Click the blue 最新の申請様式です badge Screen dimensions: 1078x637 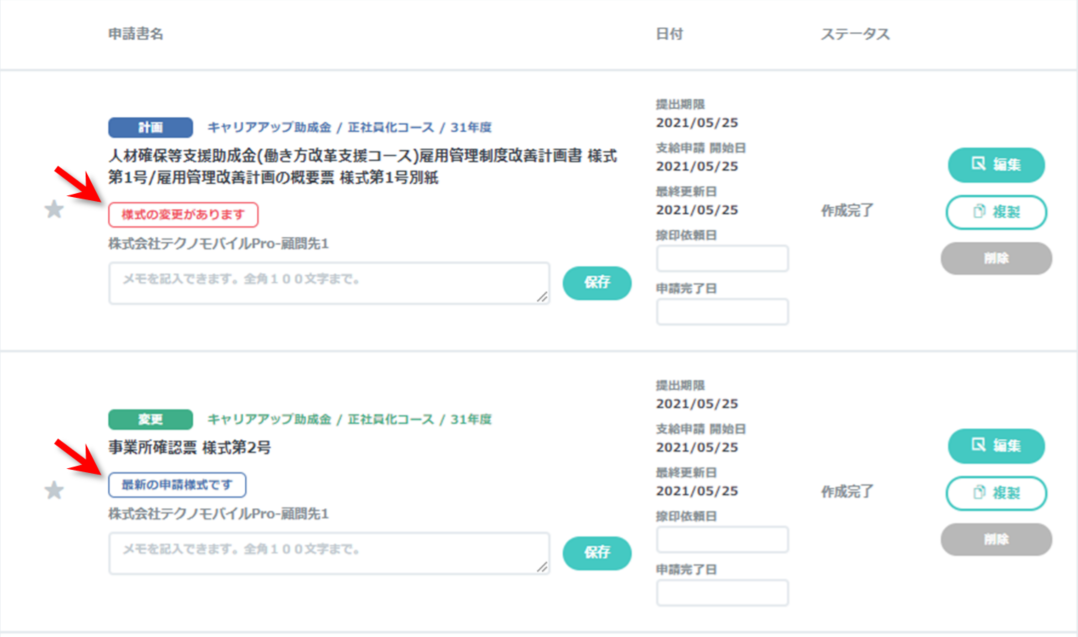177,485
